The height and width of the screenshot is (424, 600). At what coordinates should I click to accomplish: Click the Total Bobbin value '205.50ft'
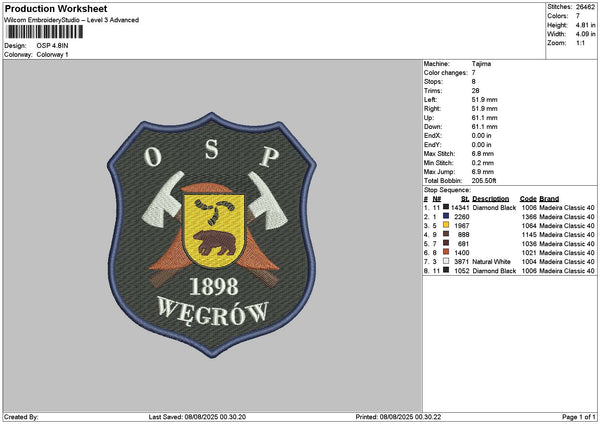(484, 181)
